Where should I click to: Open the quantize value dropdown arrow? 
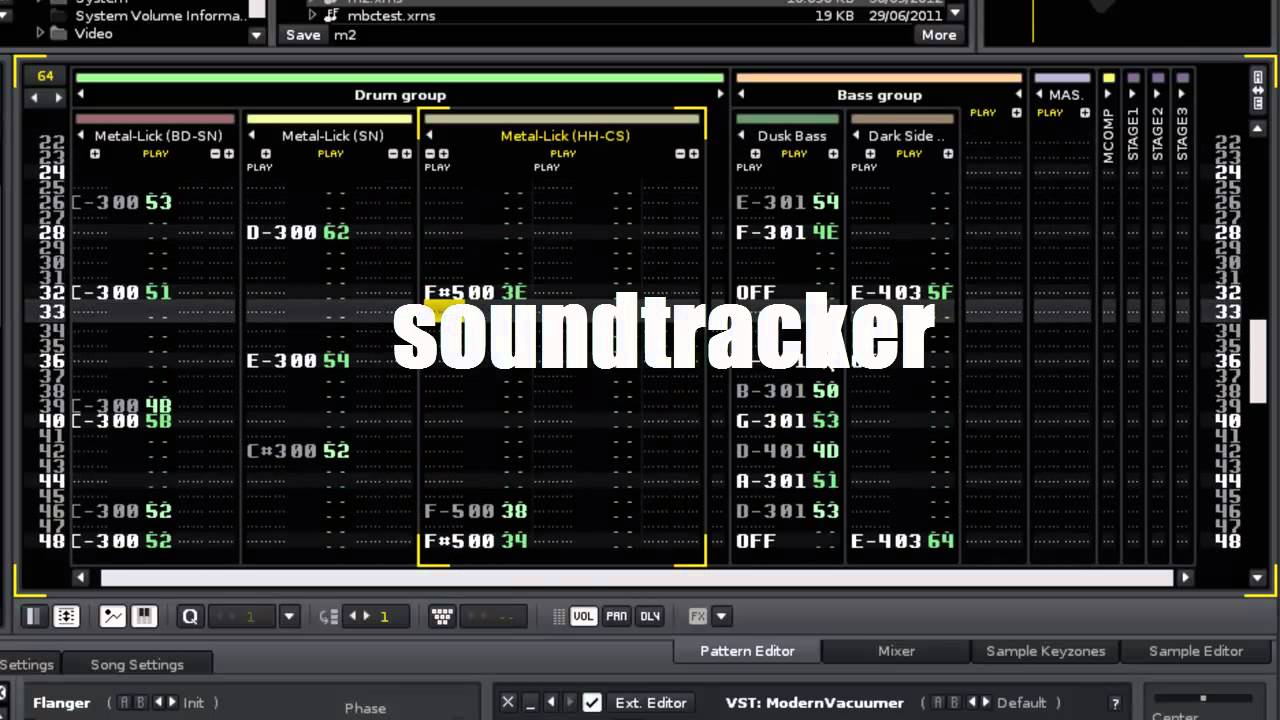coord(289,616)
